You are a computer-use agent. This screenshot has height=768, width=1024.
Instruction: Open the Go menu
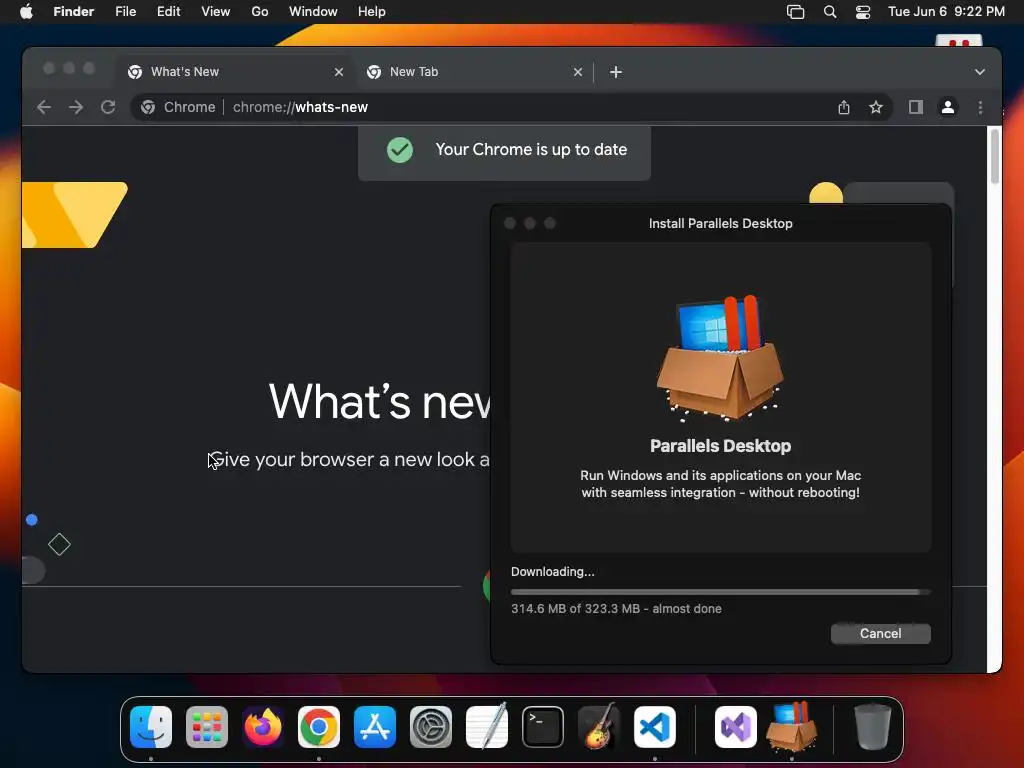click(260, 12)
